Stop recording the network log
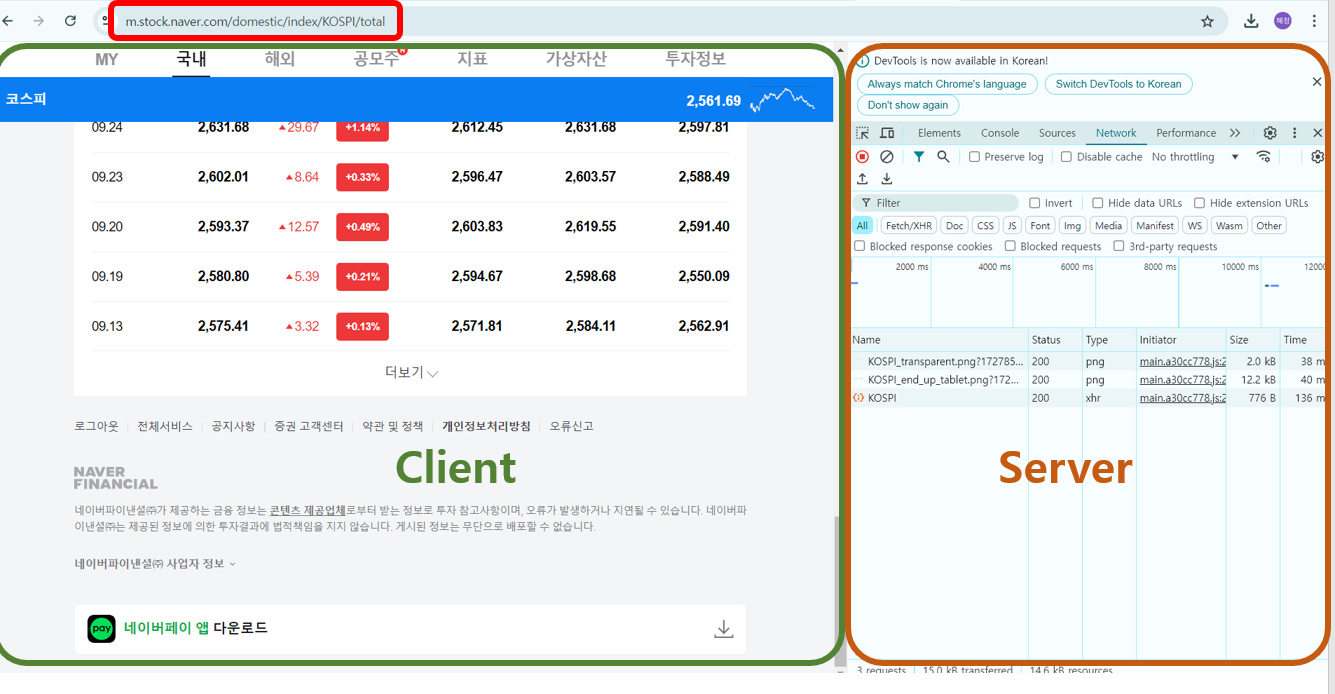This screenshot has width=1335, height=694. click(x=862, y=157)
